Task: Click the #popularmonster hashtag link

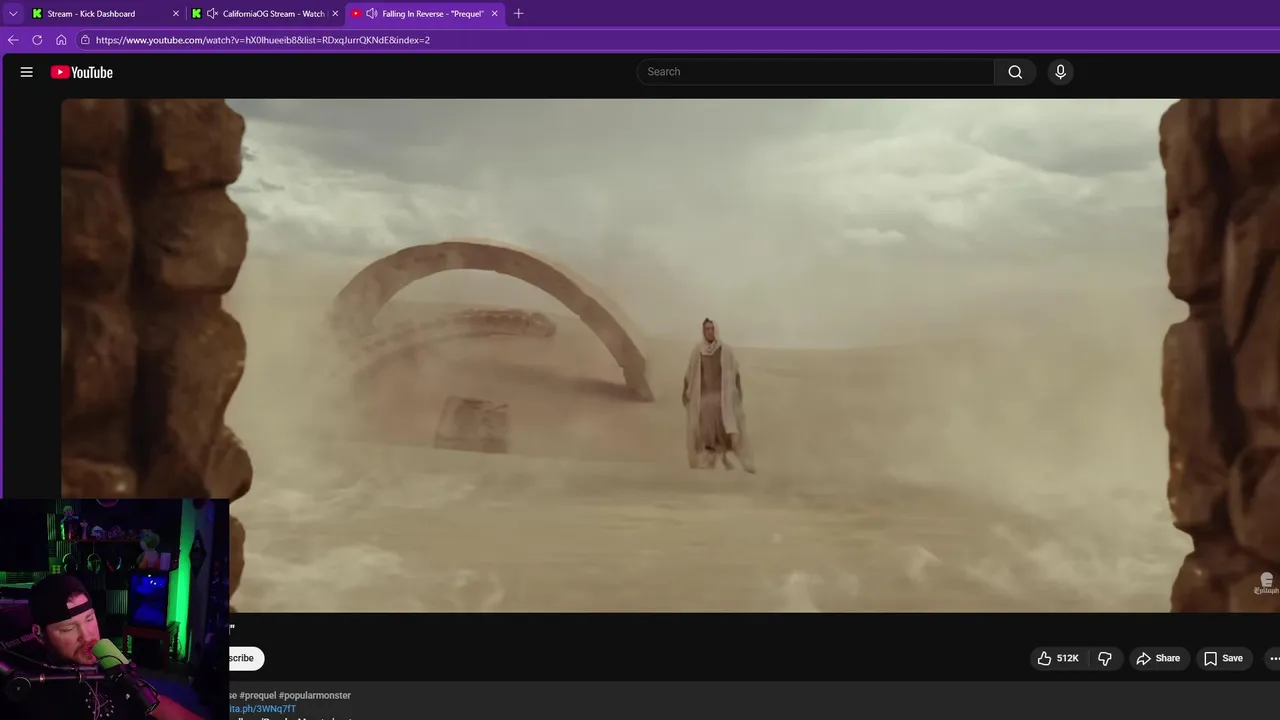Action: pos(315,695)
